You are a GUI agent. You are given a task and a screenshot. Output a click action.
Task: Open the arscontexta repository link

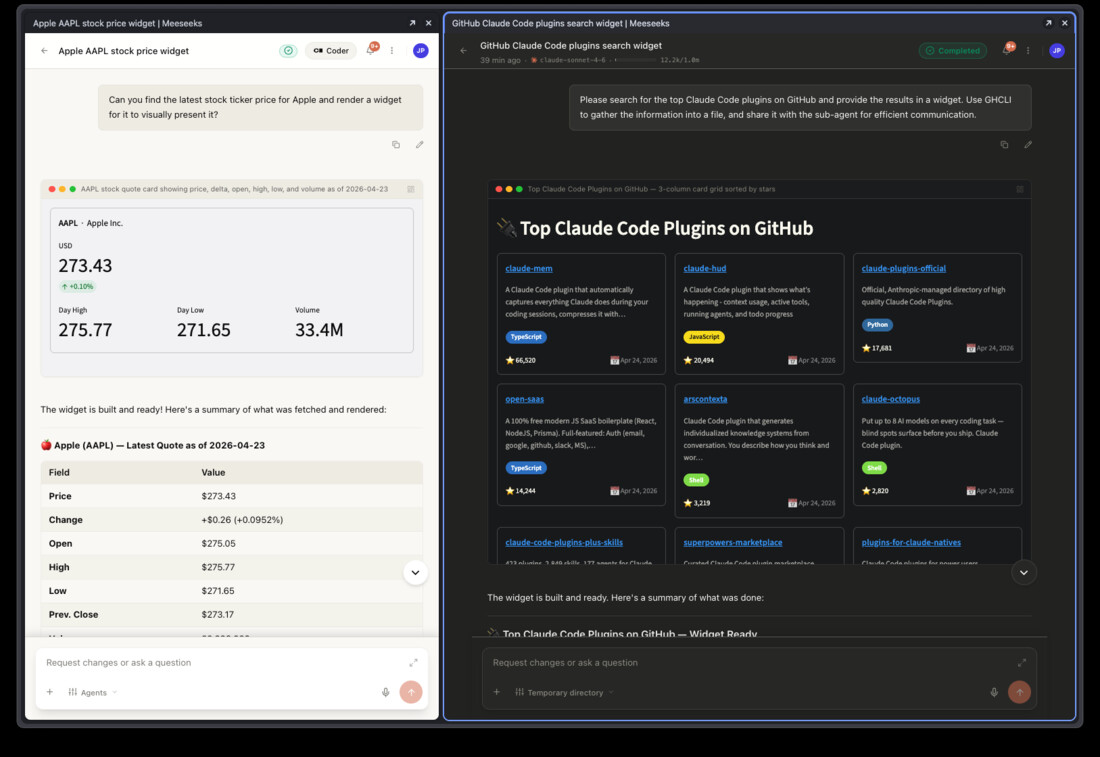(705, 398)
